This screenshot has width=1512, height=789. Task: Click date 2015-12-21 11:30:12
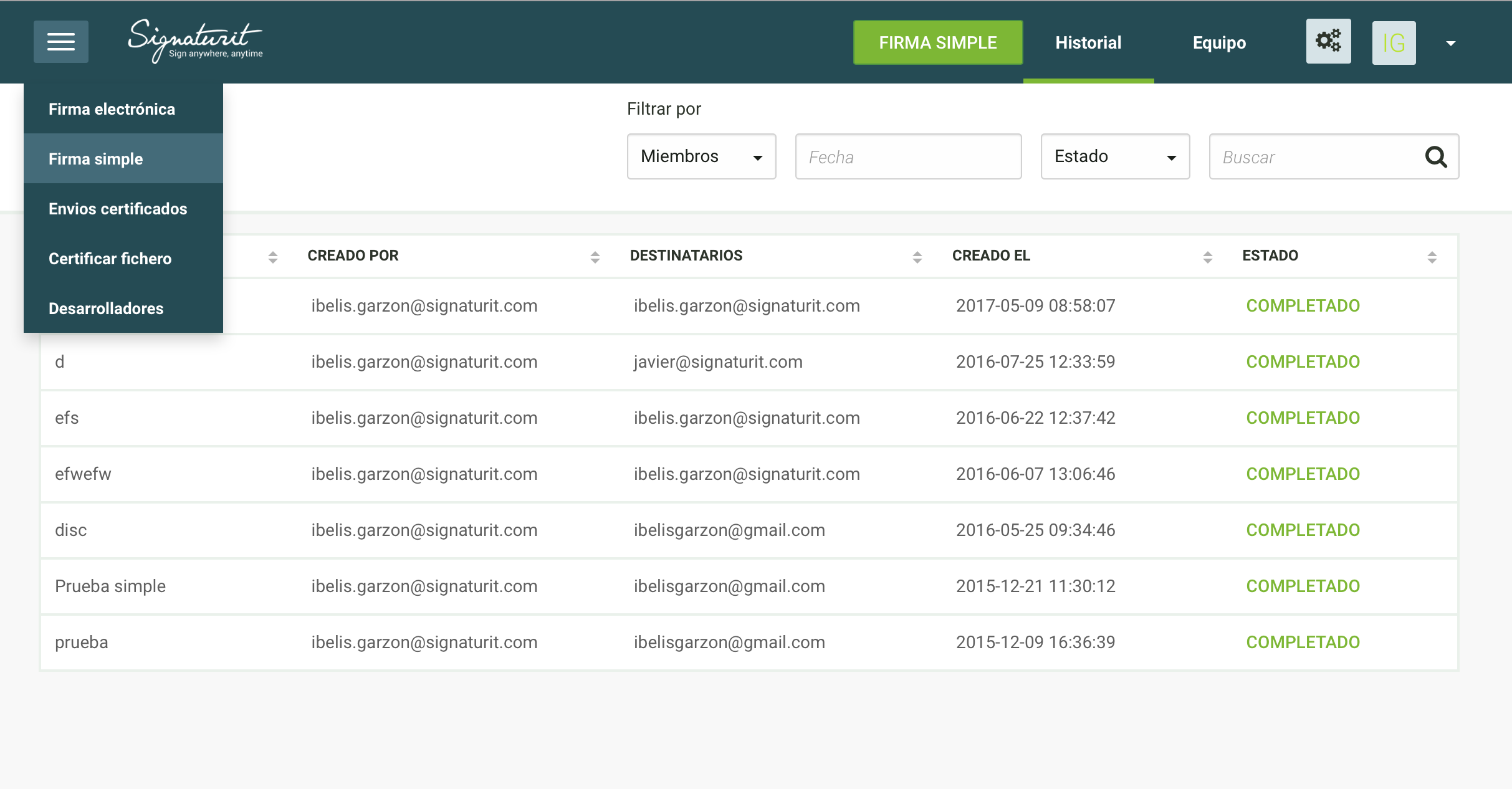pos(1036,586)
